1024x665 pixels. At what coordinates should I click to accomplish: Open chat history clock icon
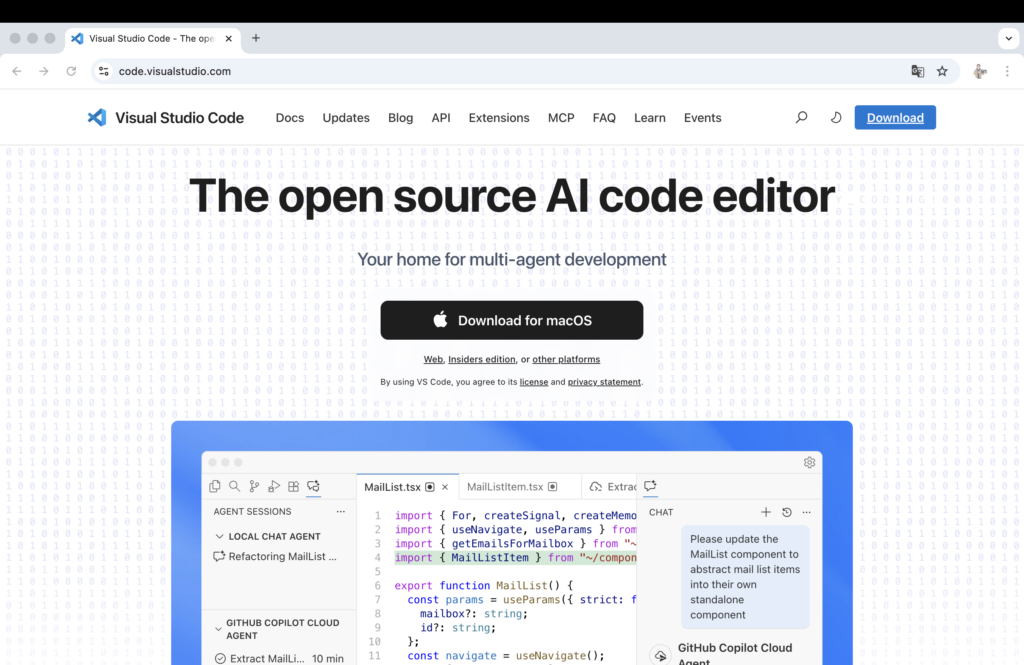[787, 512]
